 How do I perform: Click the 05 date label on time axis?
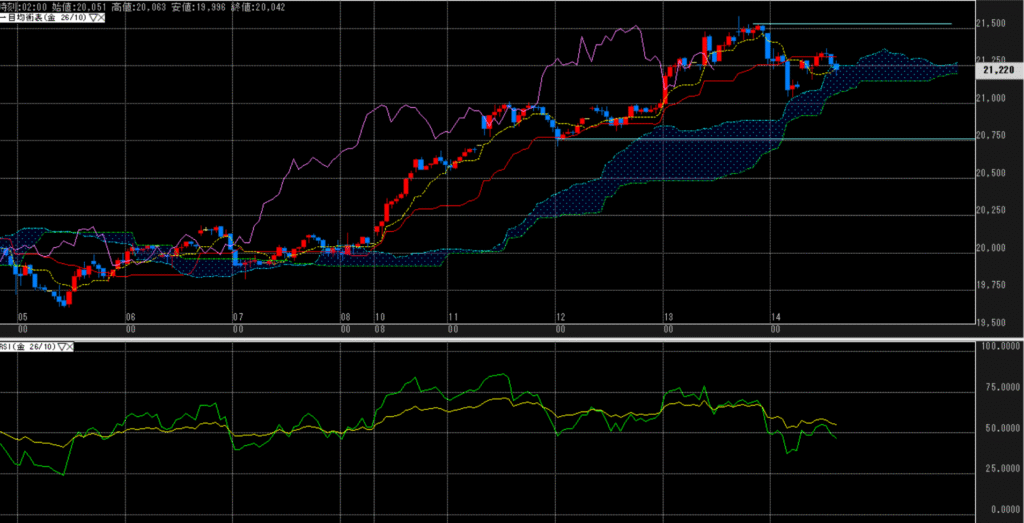click(21, 314)
